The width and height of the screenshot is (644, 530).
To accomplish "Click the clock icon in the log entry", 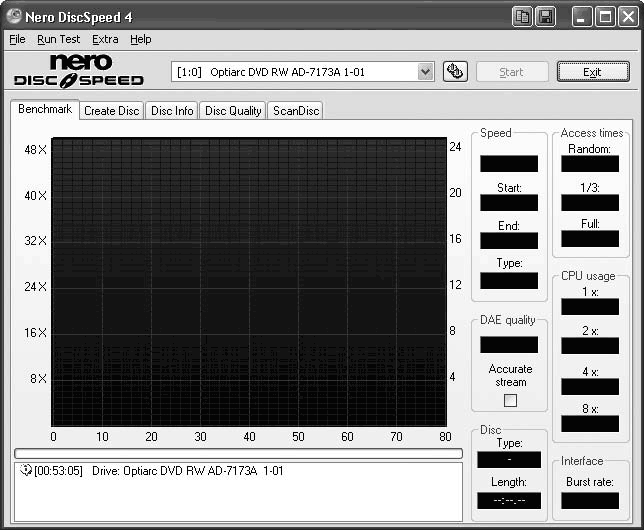I will tap(24, 471).
